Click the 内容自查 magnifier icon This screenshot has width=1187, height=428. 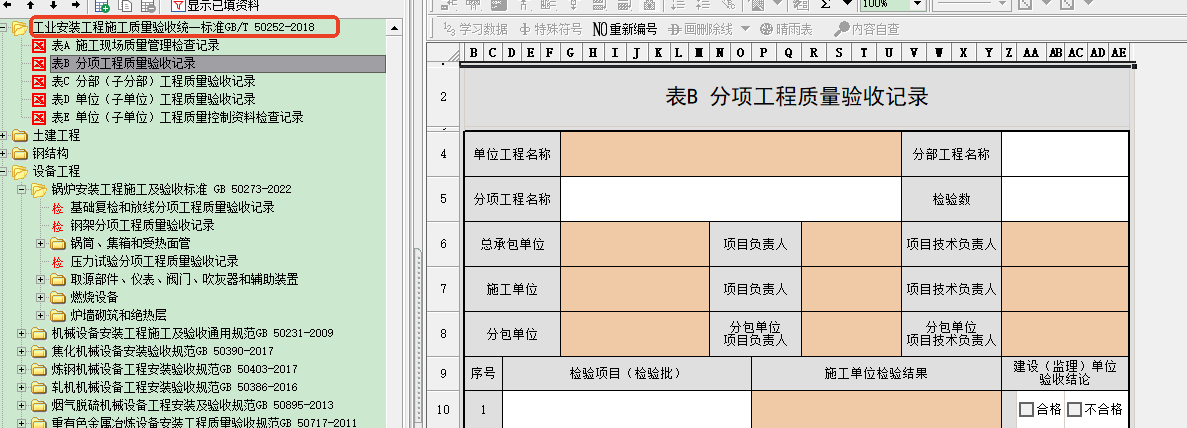[x=842, y=29]
